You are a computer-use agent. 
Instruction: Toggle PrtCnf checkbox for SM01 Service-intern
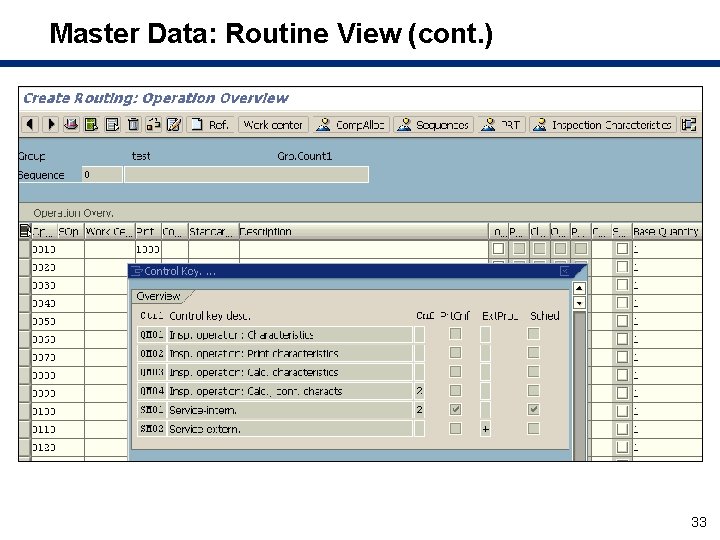pyautogui.click(x=455, y=409)
